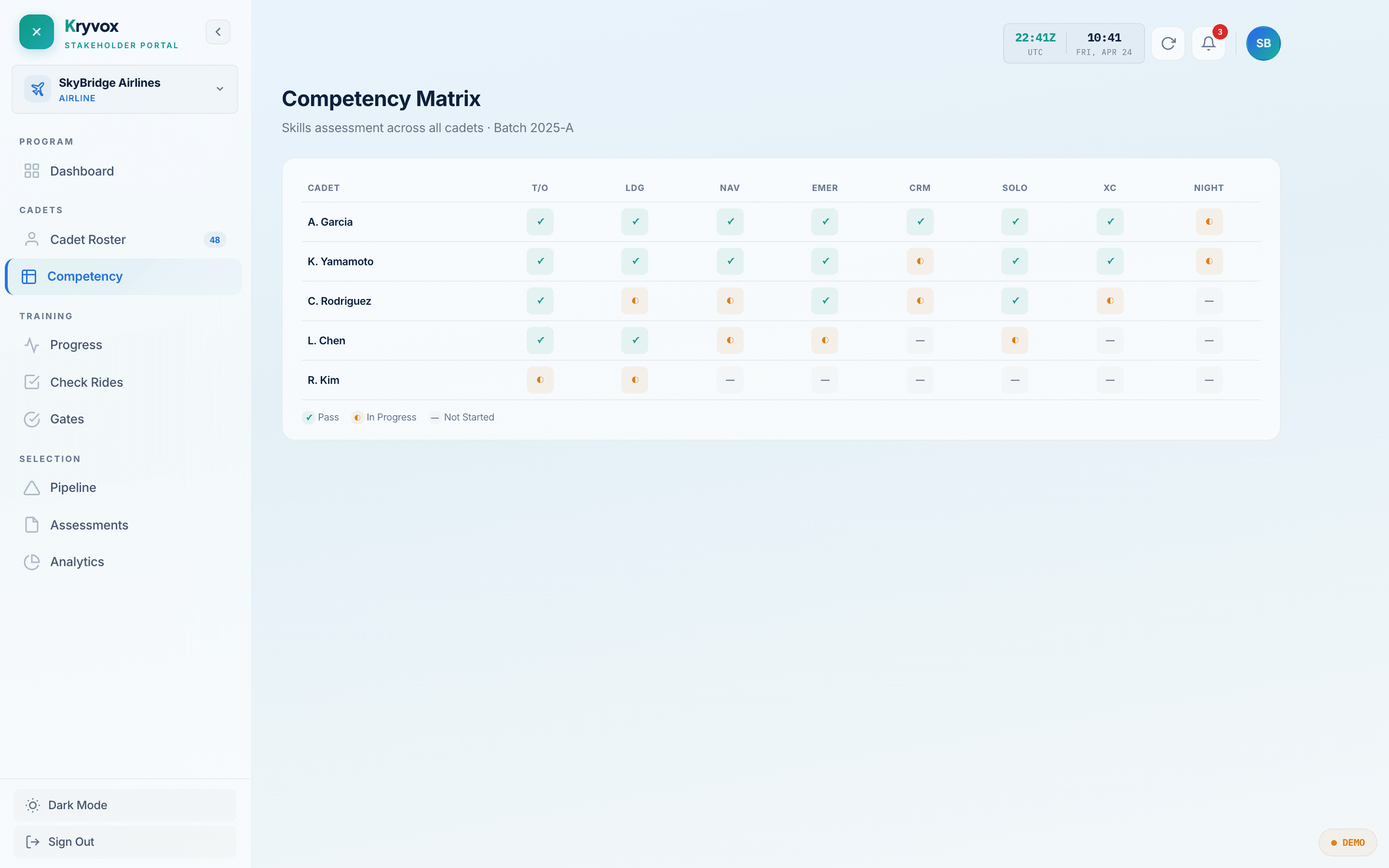Click the cadet name R. Kim
This screenshot has height=868, width=1389.
[323, 380]
